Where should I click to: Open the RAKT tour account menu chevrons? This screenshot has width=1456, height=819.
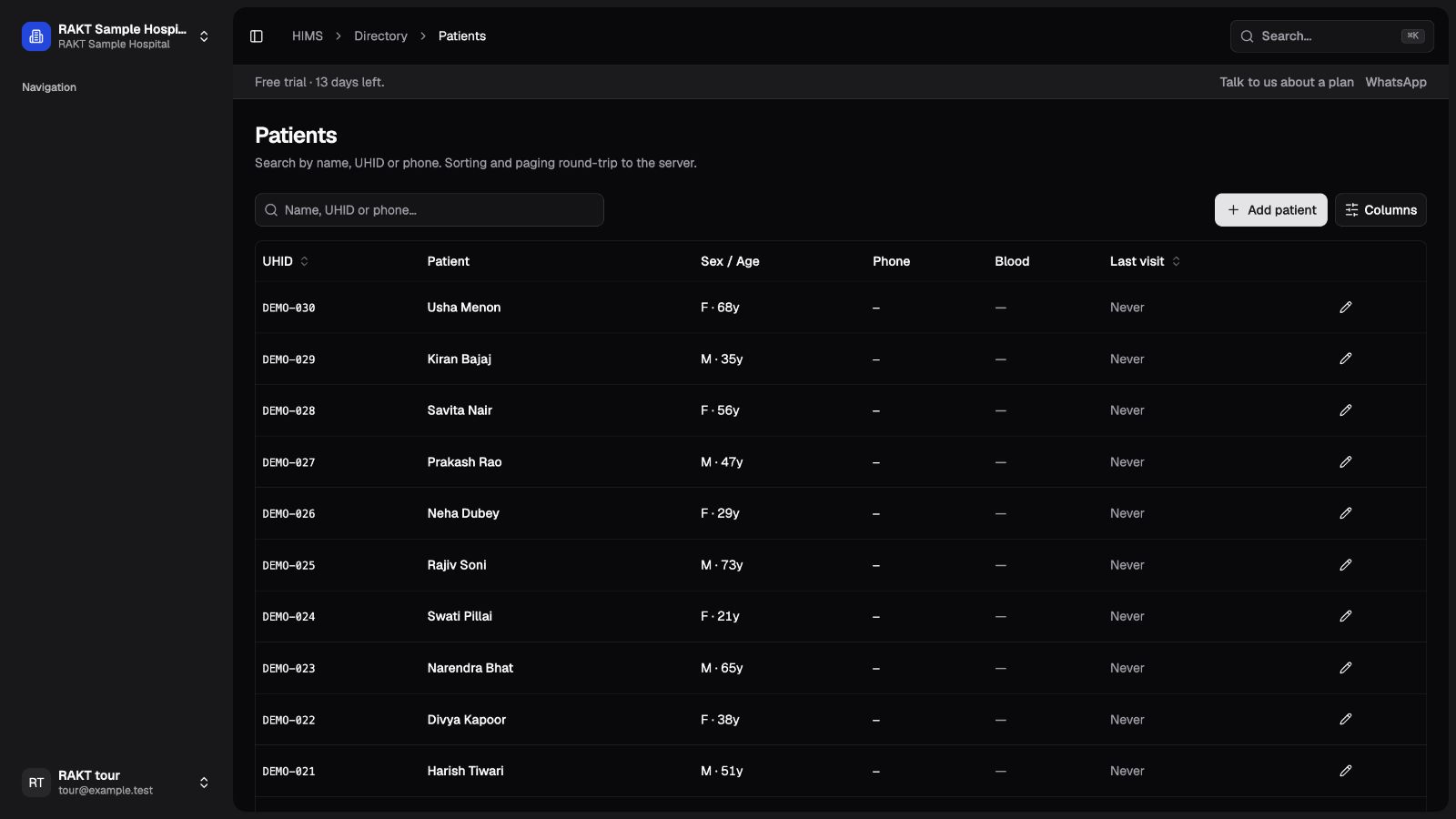point(204,783)
